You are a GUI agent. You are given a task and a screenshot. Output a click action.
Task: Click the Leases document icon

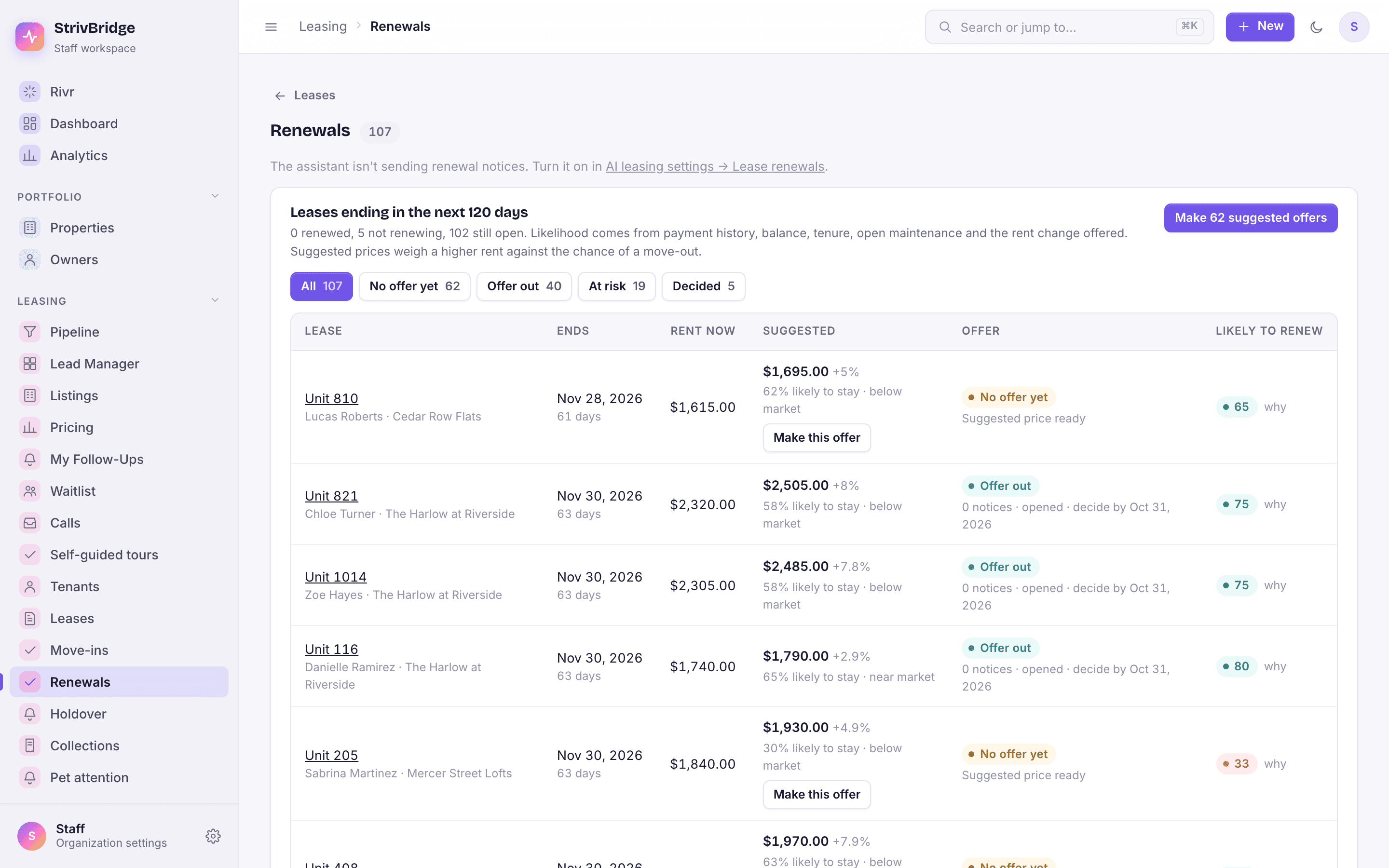click(30, 618)
